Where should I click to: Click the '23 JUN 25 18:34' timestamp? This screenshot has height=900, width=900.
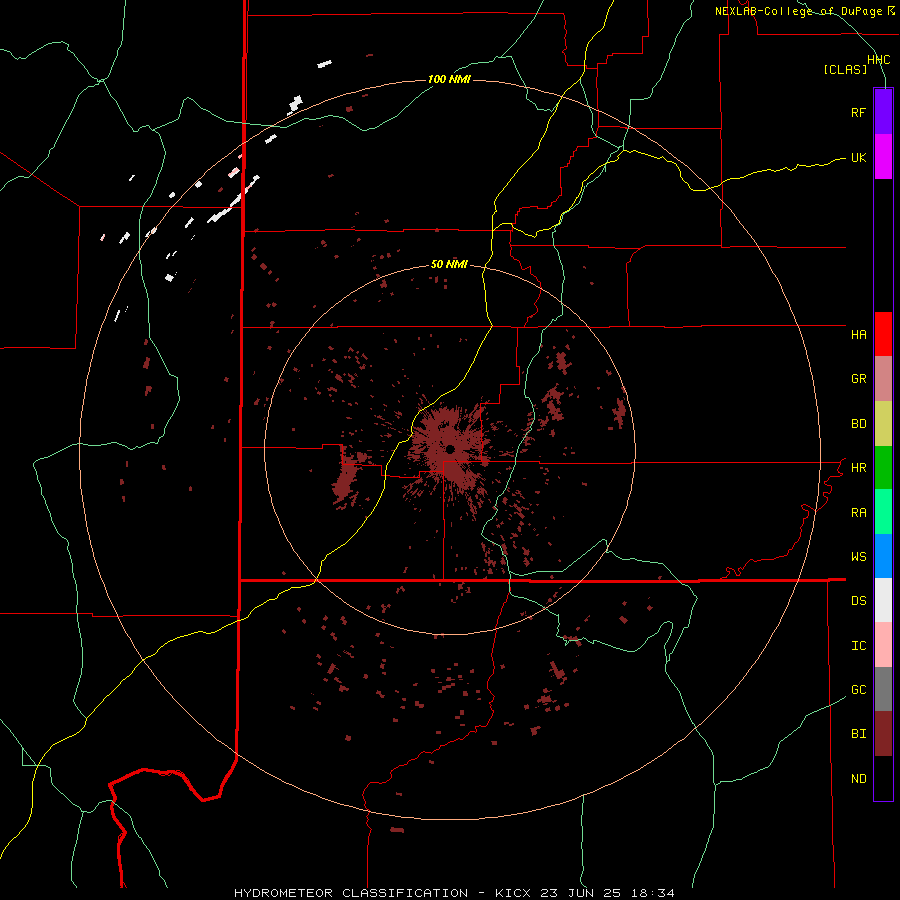(609, 893)
